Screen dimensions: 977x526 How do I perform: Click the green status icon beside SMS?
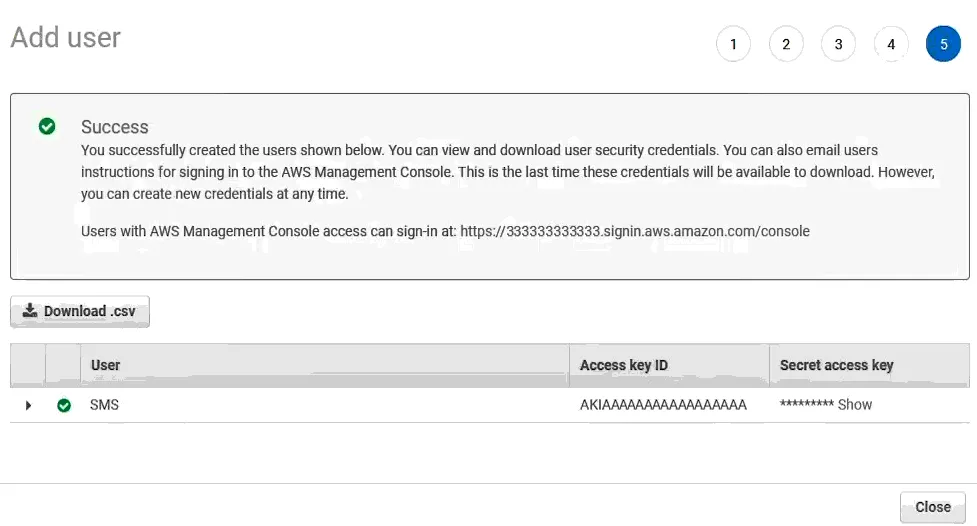64,405
